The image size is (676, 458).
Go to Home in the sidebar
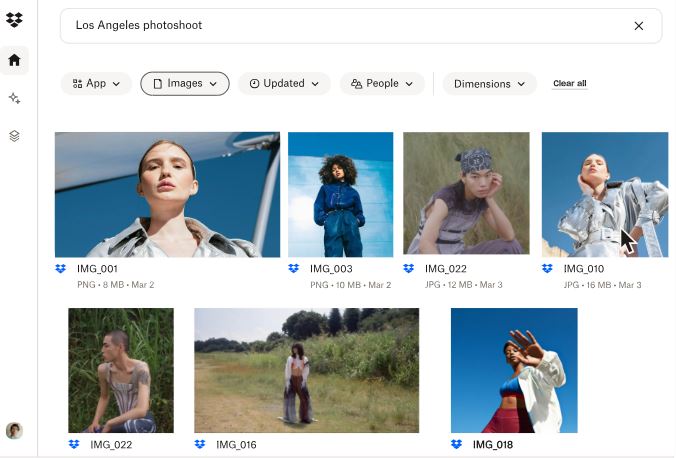(14, 60)
